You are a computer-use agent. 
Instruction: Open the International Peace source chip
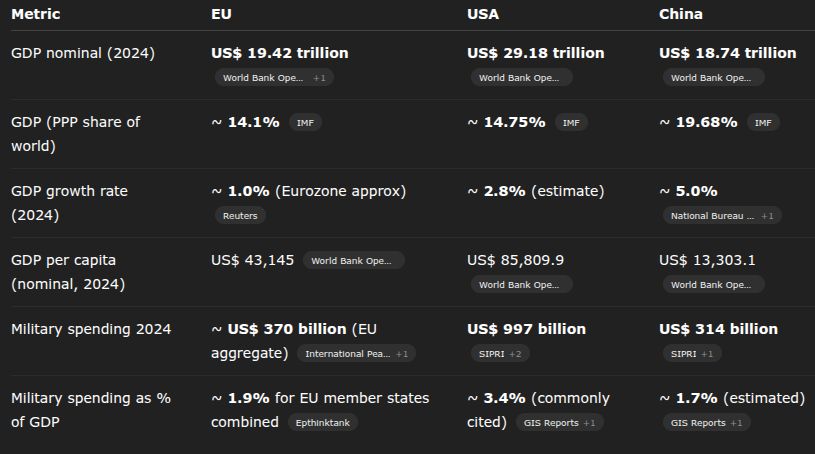(x=356, y=354)
